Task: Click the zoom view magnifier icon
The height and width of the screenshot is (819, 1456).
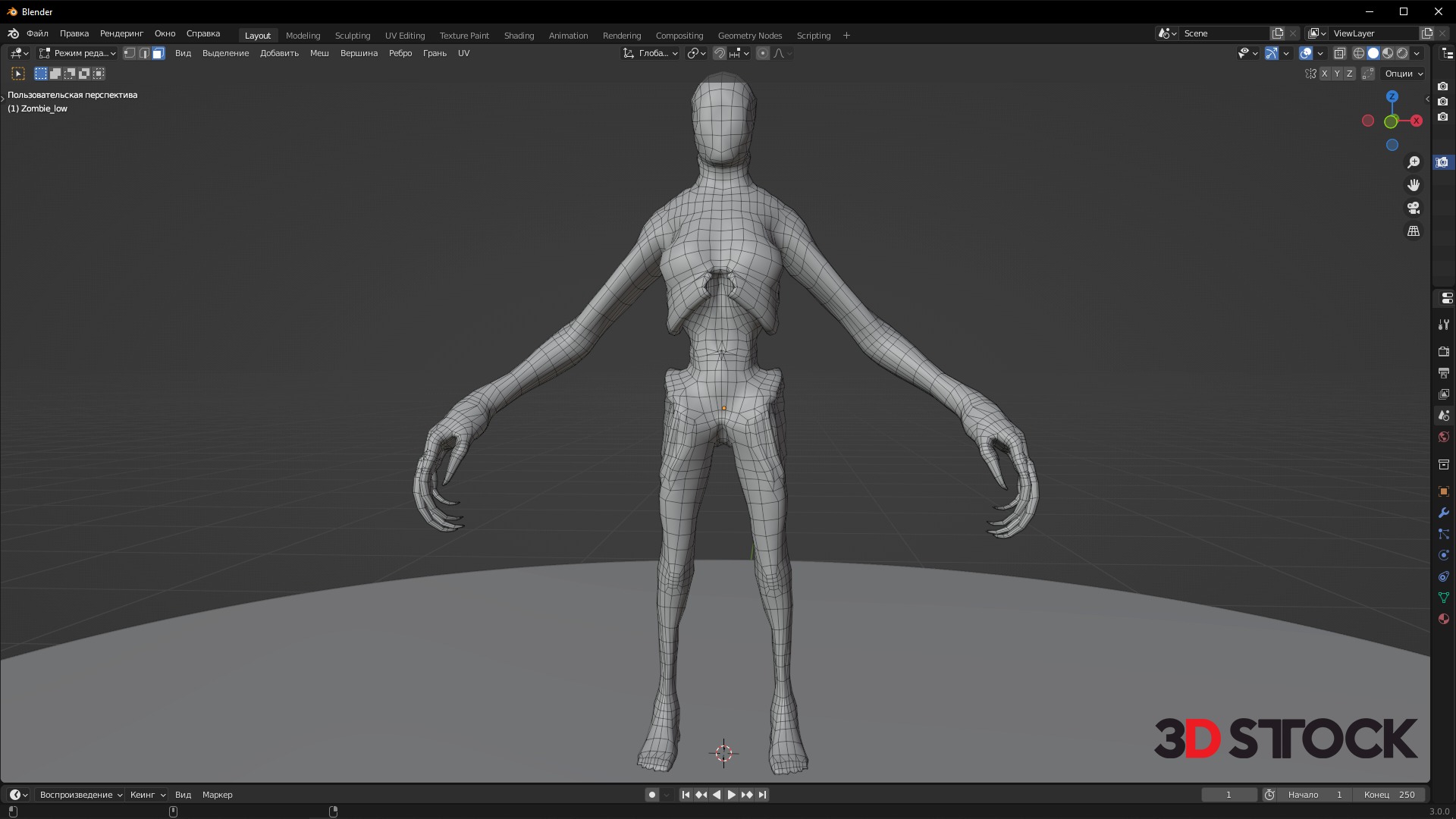Action: (x=1414, y=162)
